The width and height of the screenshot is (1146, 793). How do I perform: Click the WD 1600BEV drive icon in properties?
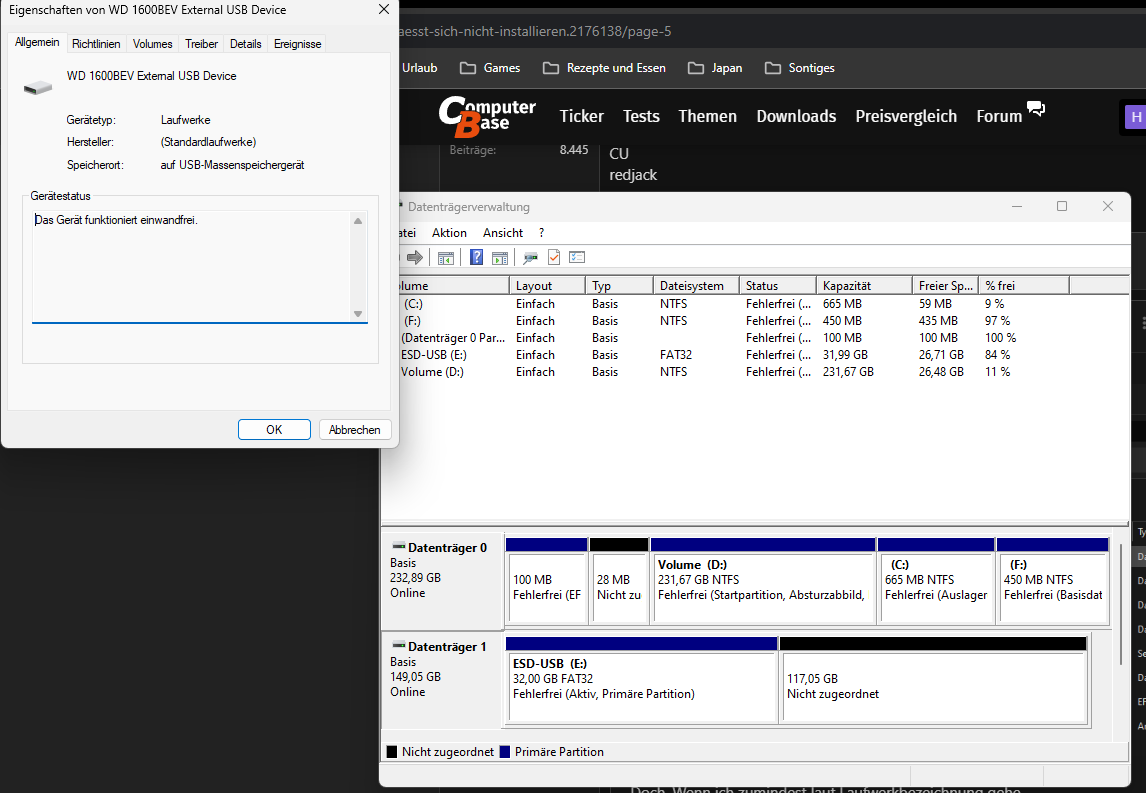38,88
